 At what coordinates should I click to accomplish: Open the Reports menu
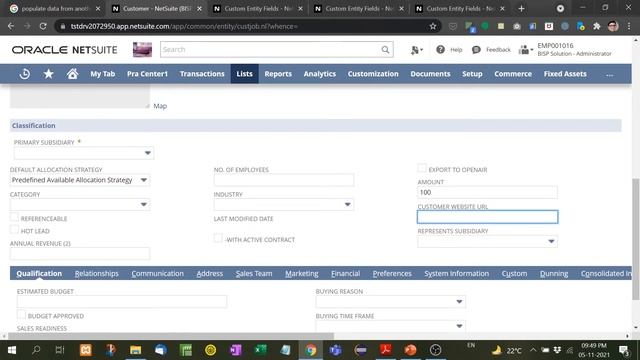[x=278, y=74]
